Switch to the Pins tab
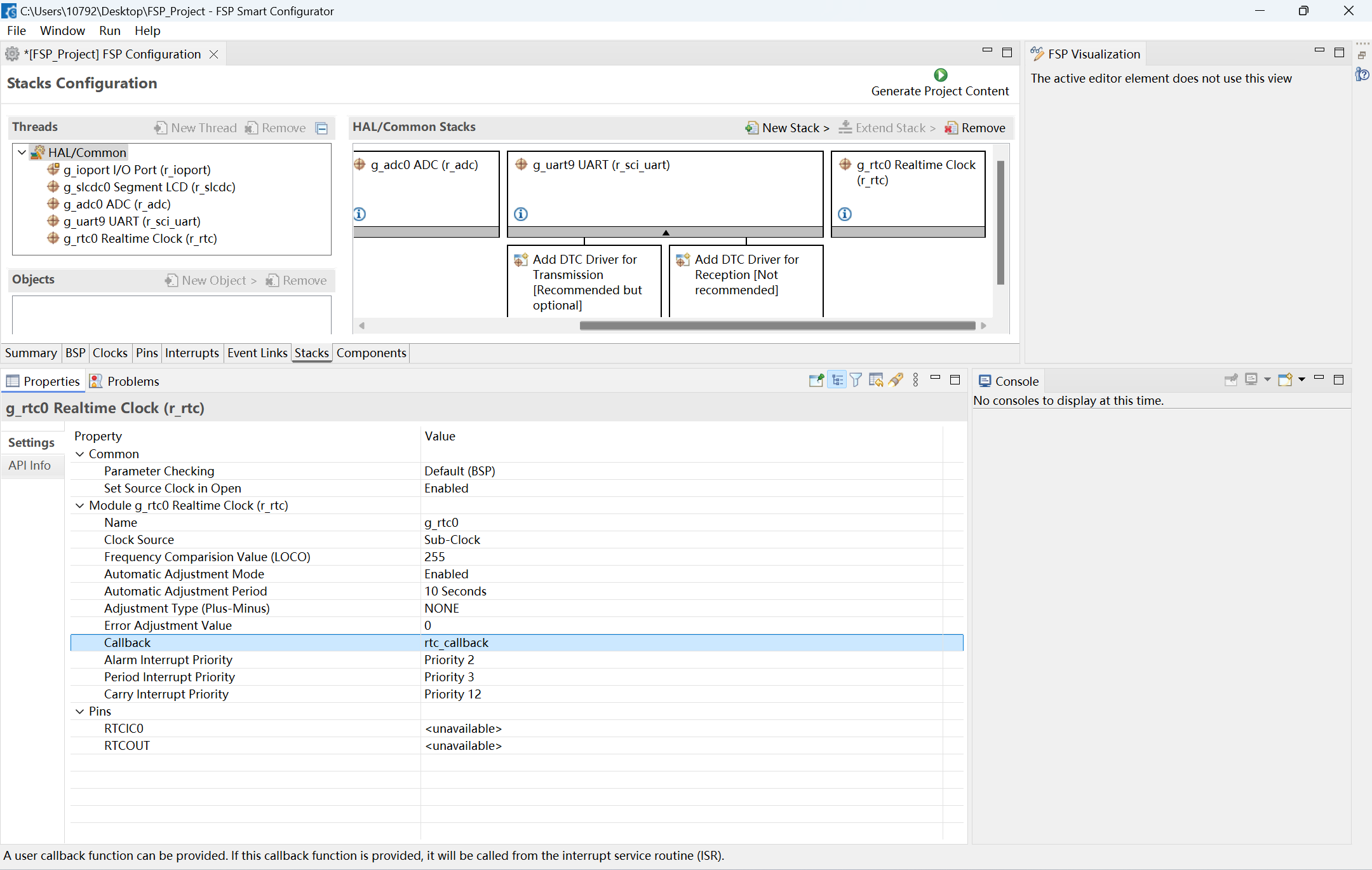The width and height of the screenshot is (1372, 870). tap(147, 353)
